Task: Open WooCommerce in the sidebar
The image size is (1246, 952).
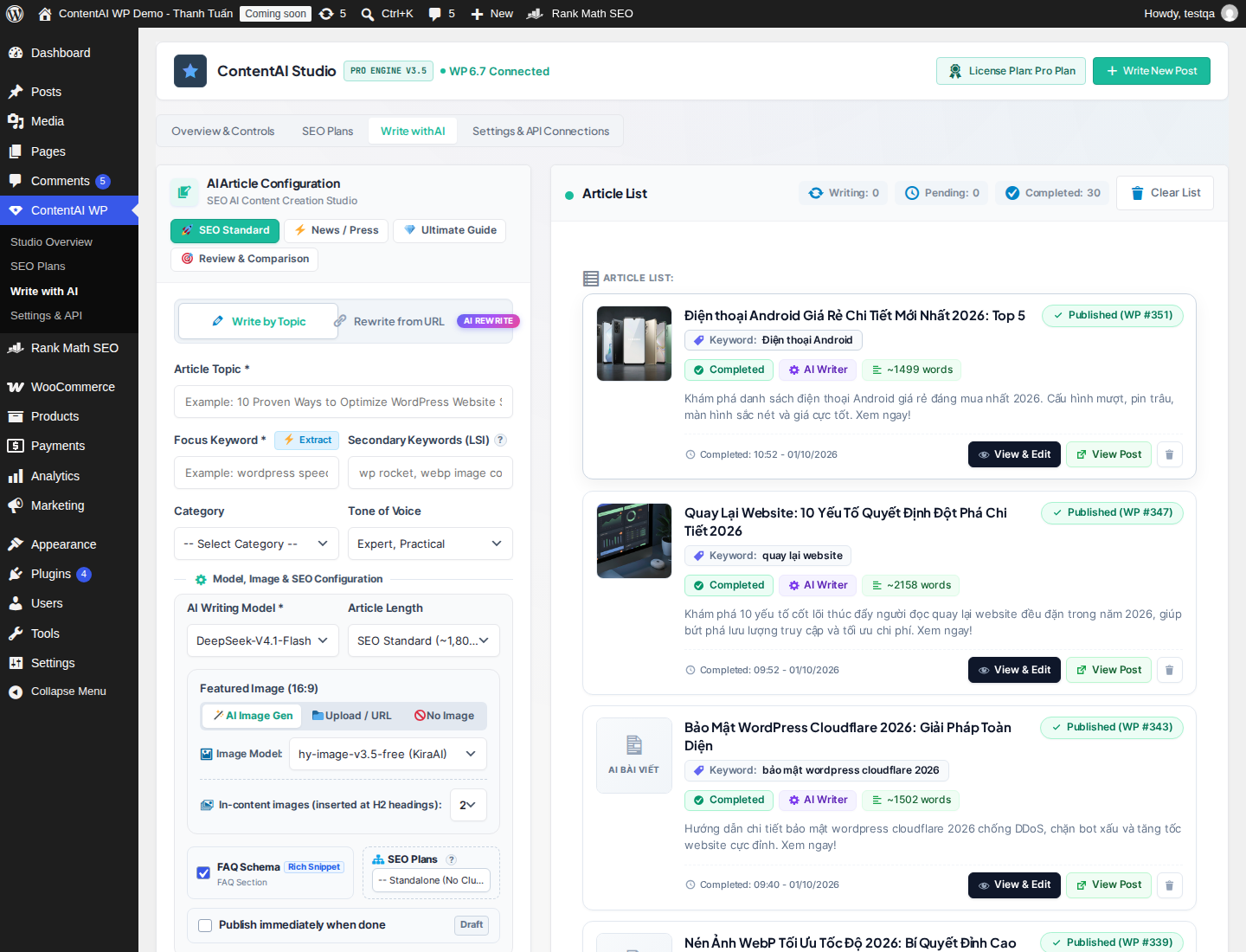Action: pos(69,387)
